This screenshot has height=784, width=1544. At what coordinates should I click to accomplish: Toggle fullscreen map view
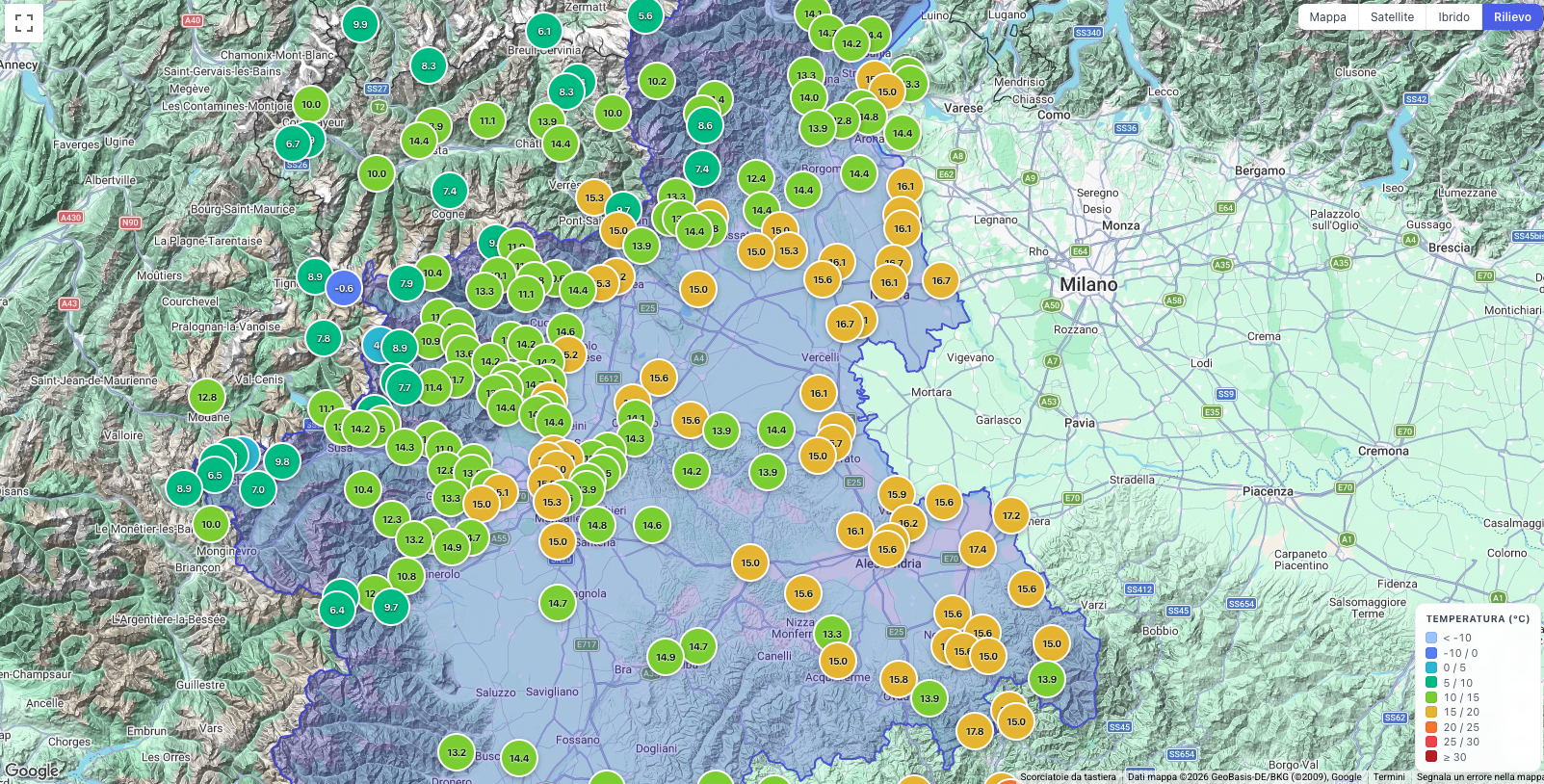24,22
